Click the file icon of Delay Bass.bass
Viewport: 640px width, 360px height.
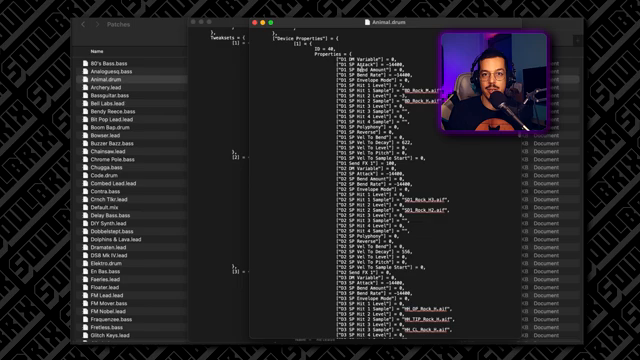point(85,216)
